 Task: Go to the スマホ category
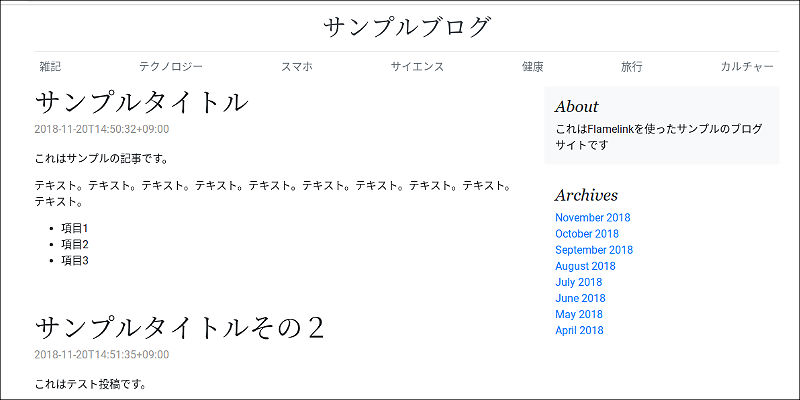[297, 67]
